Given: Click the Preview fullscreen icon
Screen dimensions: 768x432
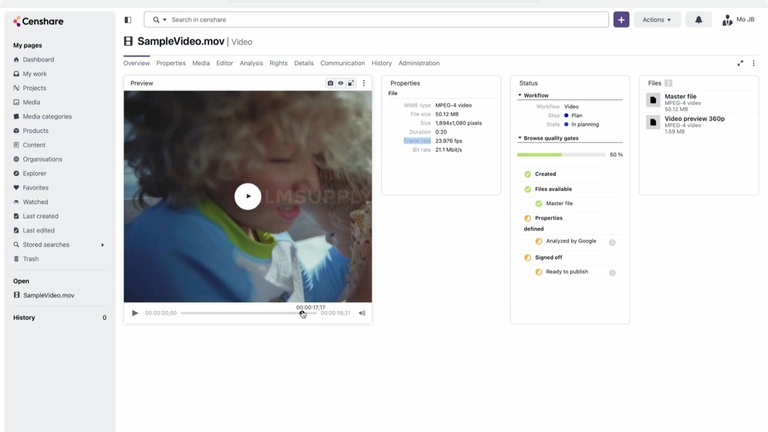Looking at the screenshot, I should pos(351,83).
